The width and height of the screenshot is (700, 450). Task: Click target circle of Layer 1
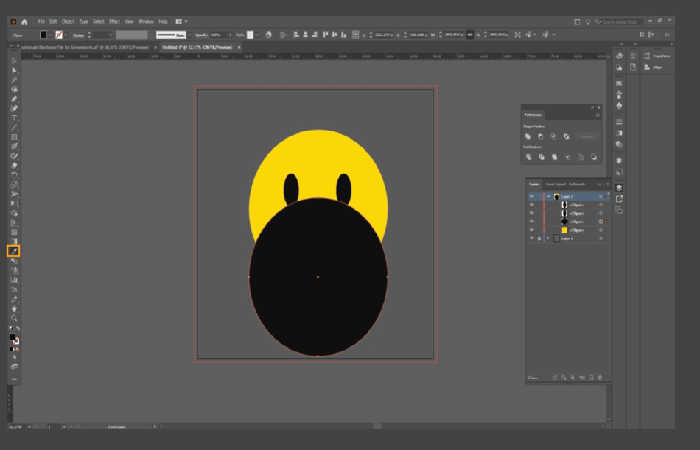[x=601, y=238]
